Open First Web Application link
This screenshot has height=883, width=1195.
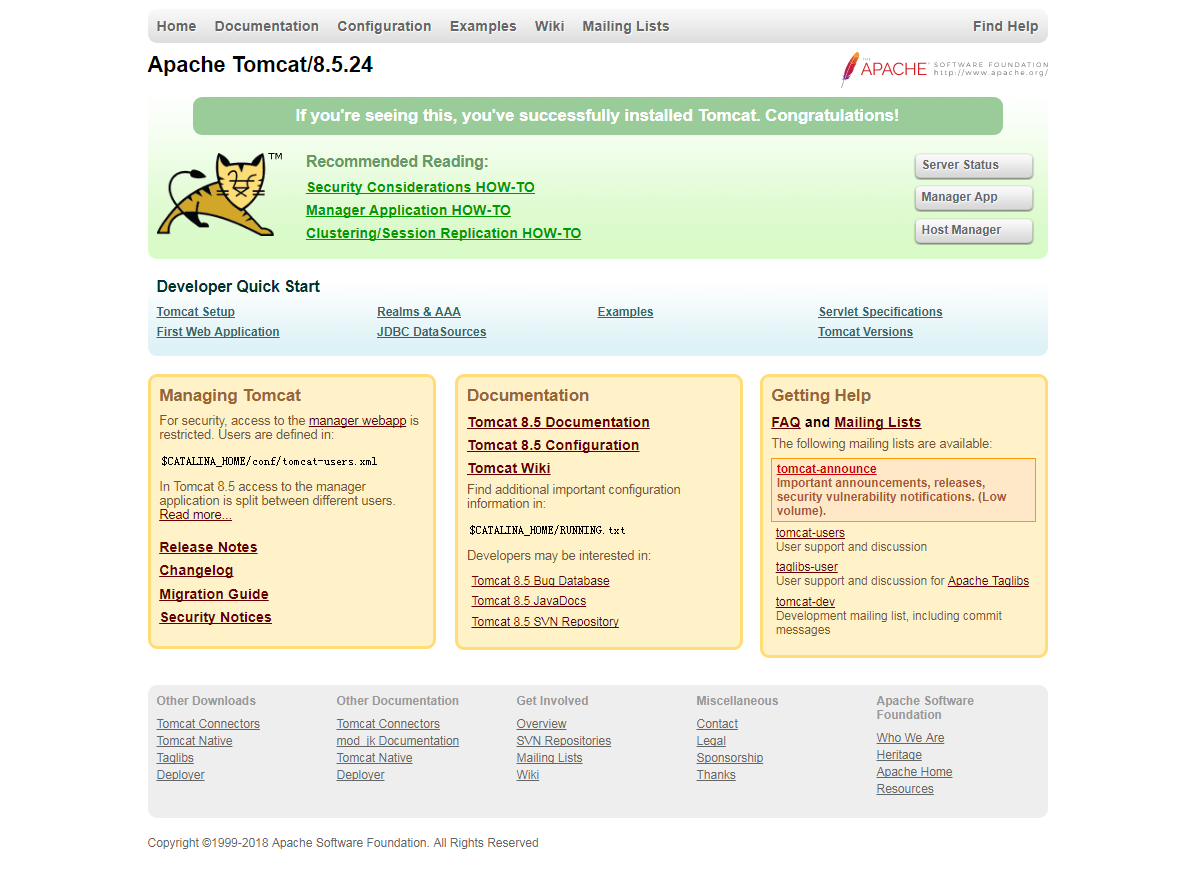click(218, 331)
